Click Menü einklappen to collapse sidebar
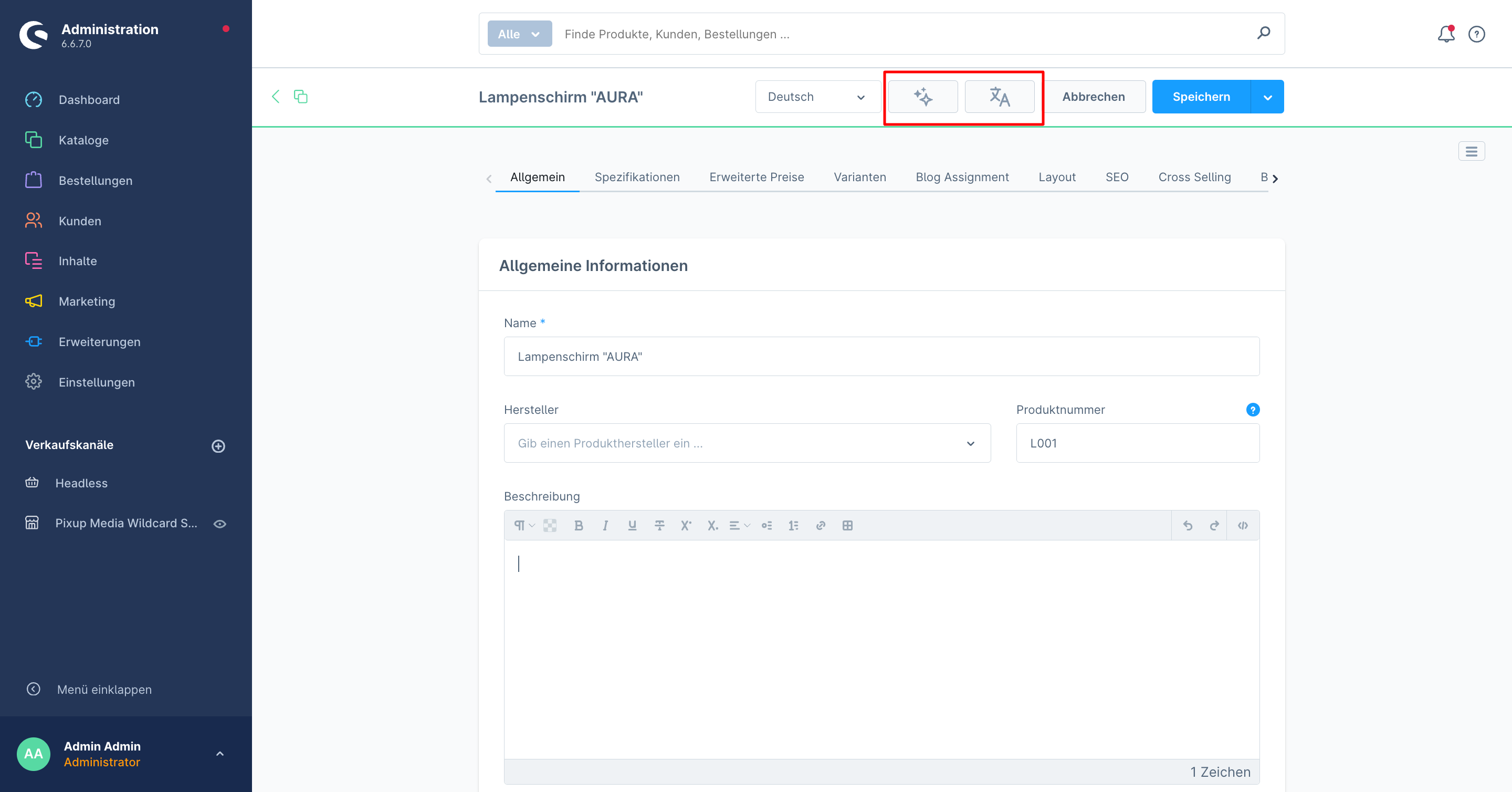1512x792 pixels. pos(104,689)
